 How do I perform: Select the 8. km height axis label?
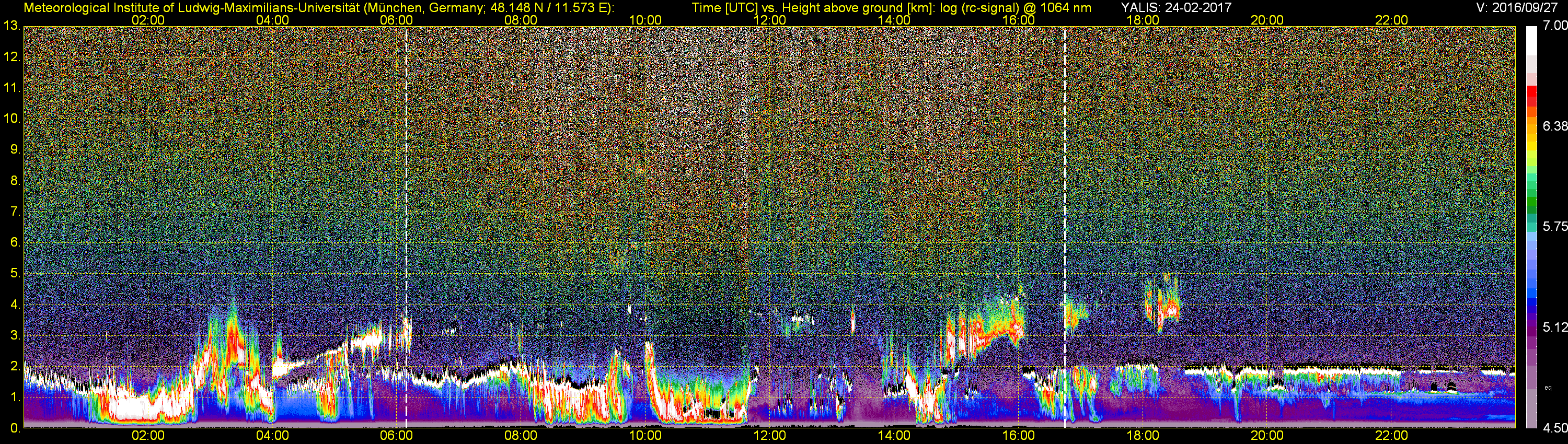[x=15, y=181]
